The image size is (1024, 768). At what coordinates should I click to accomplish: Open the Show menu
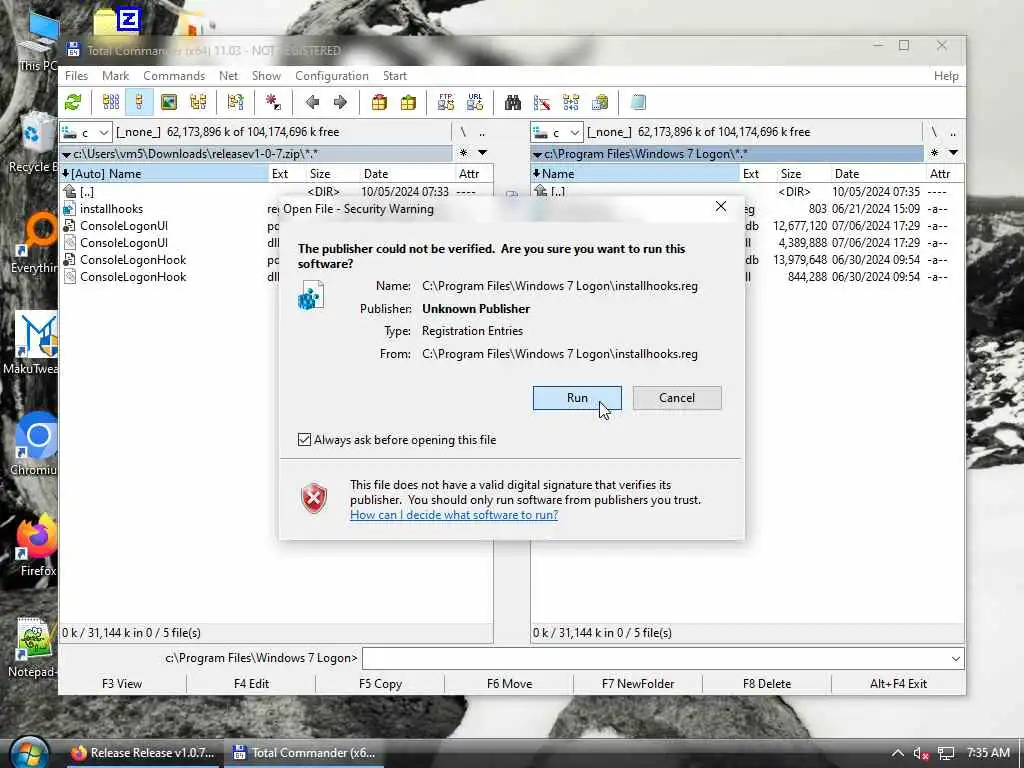coord(266,76)
